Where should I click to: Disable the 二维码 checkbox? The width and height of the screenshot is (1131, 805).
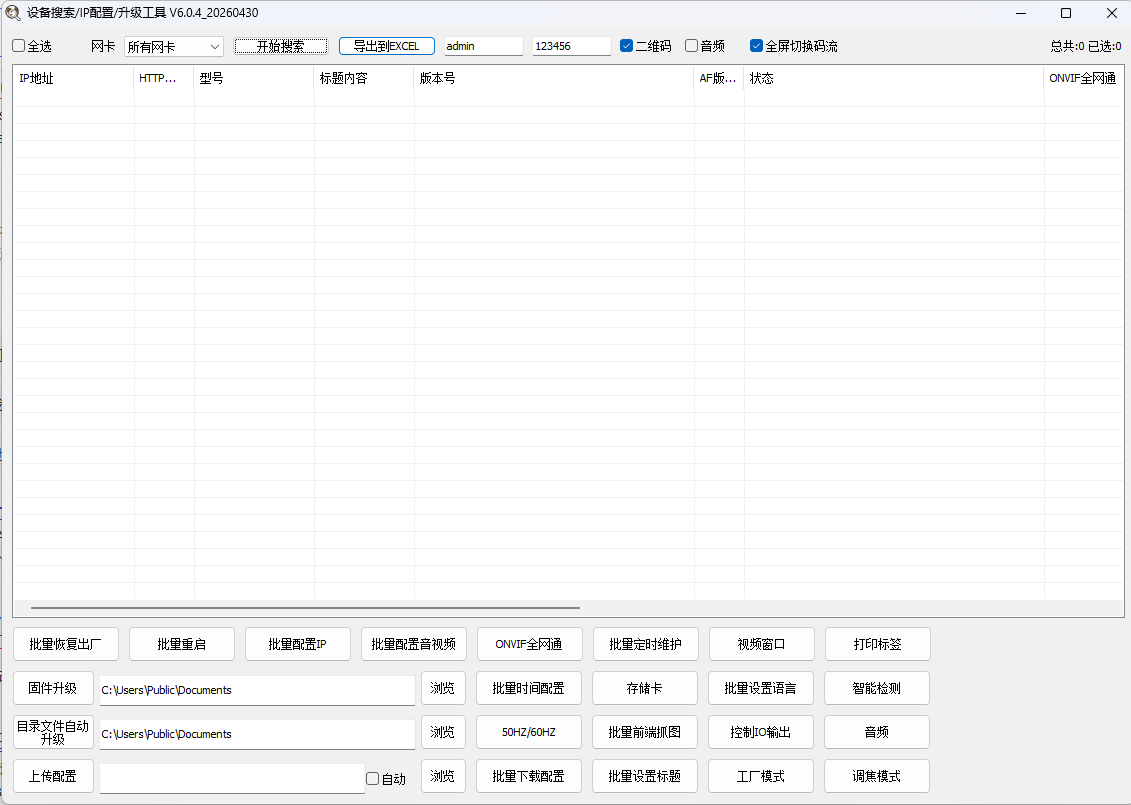(x=626, y=45)
